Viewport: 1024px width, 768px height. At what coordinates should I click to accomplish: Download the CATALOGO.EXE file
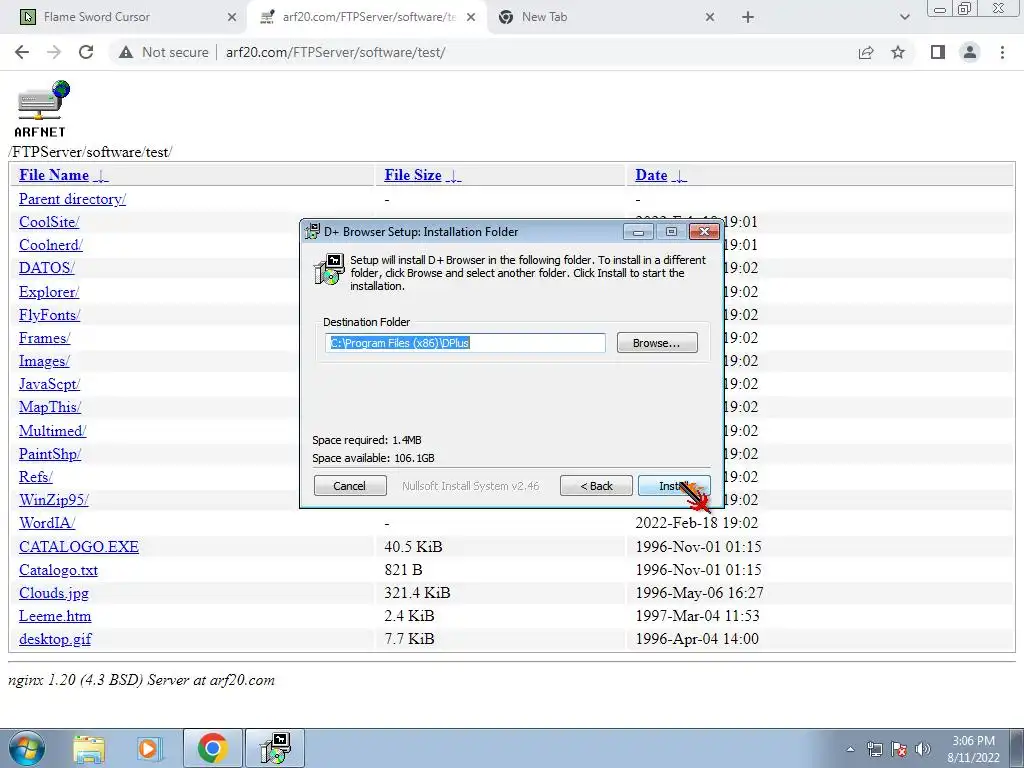pos(79,547)
